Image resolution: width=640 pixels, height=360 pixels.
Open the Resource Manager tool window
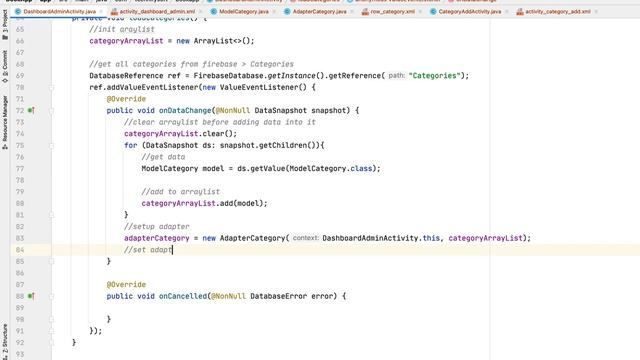[x=5, y=122]
